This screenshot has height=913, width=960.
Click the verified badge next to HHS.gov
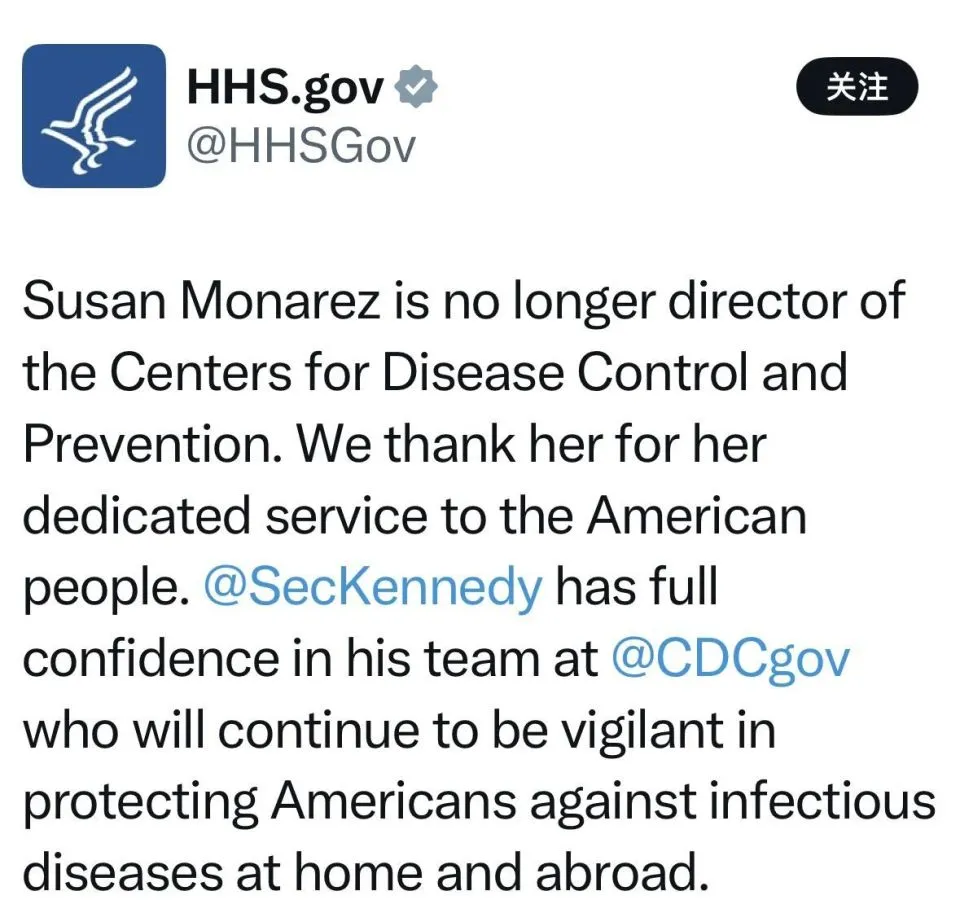[x=416, y=89]
